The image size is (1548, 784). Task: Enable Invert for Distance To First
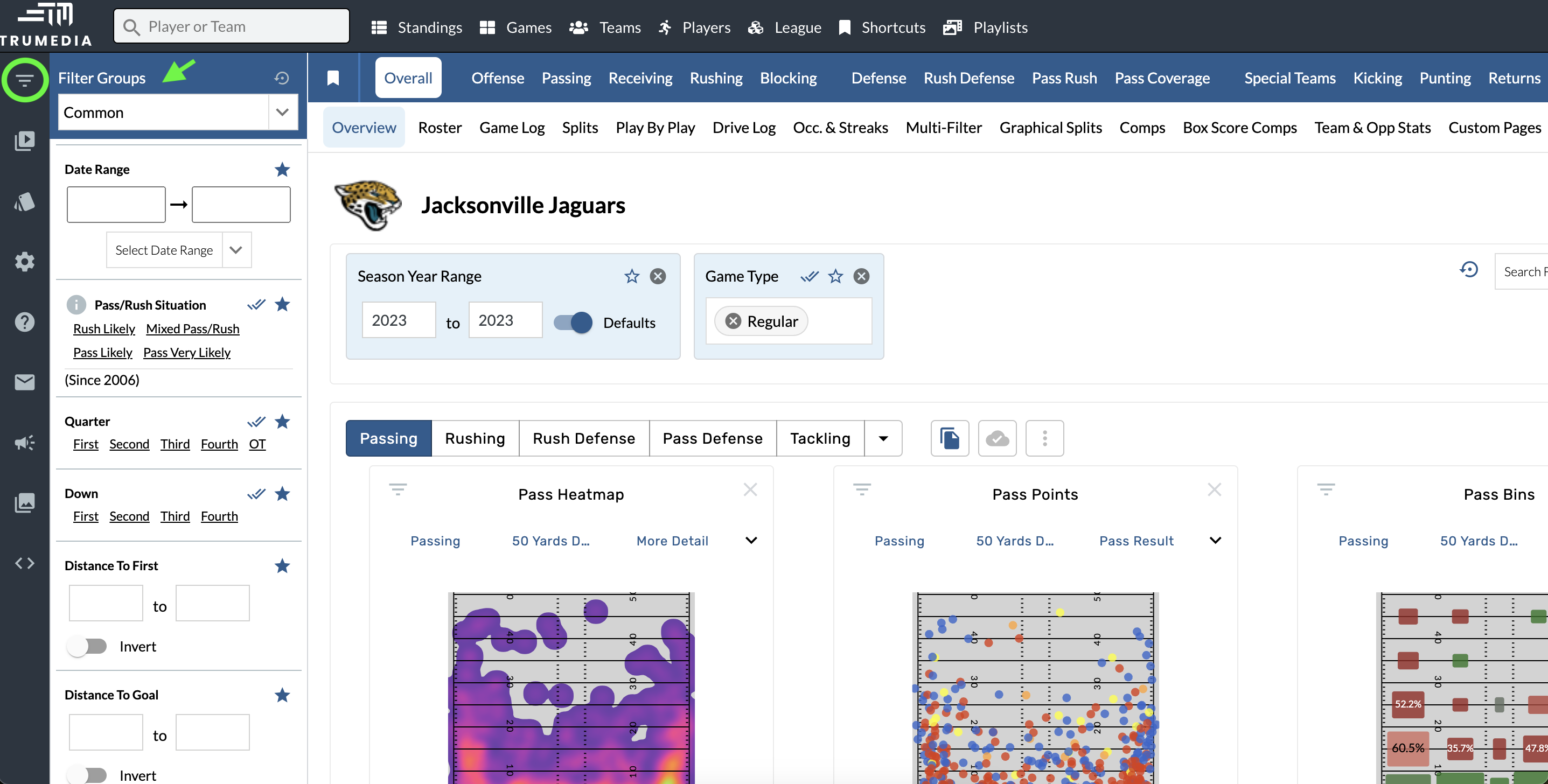tap(87, 647)
